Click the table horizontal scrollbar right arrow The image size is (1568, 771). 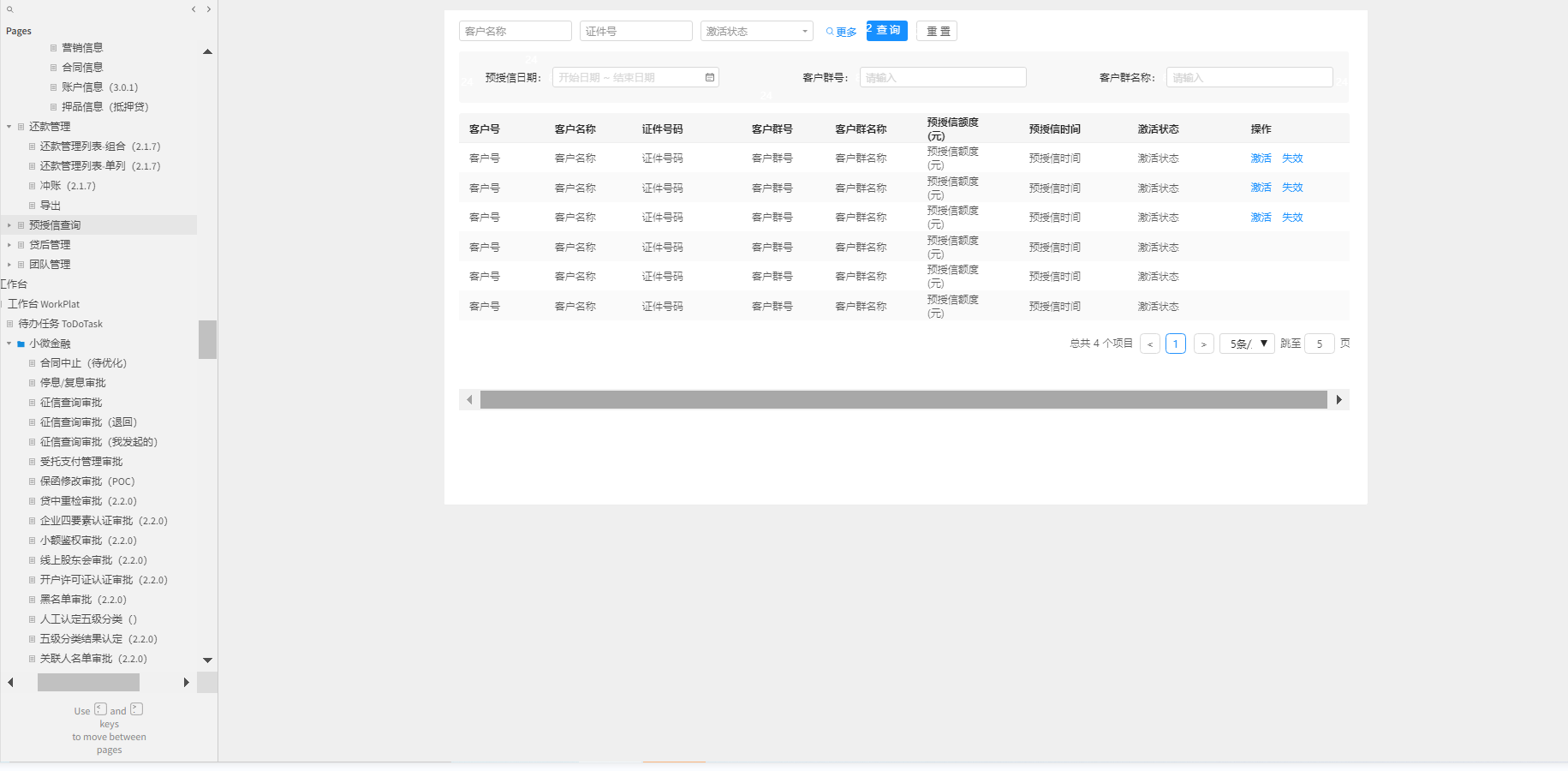(x=1338, y=399)
